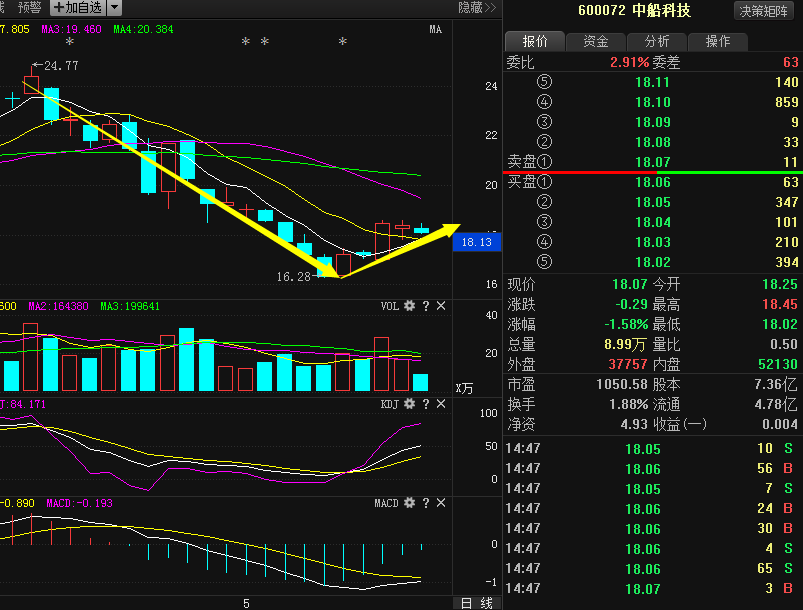Switch to the 资金 tab
This screenshot has width=803, height=610.
tap(596, 41)
